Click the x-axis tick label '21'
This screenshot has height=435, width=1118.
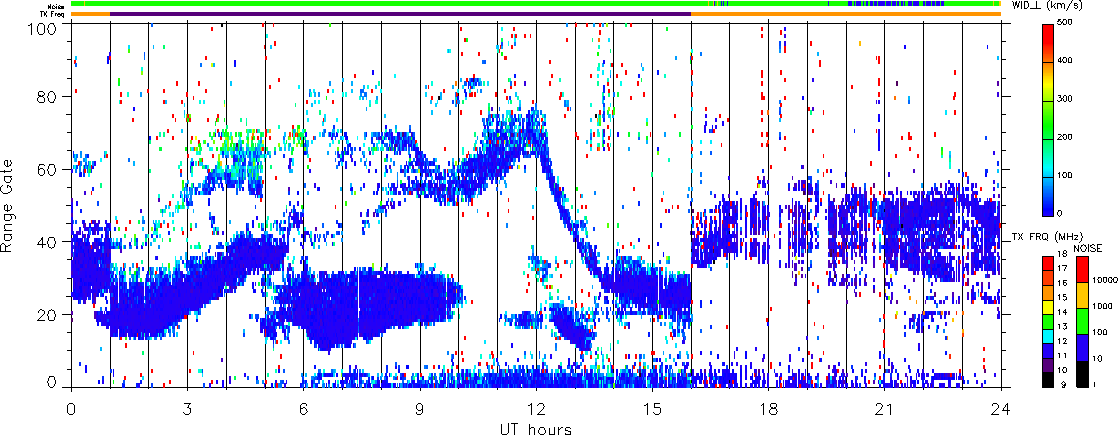[x=885, y=409]
